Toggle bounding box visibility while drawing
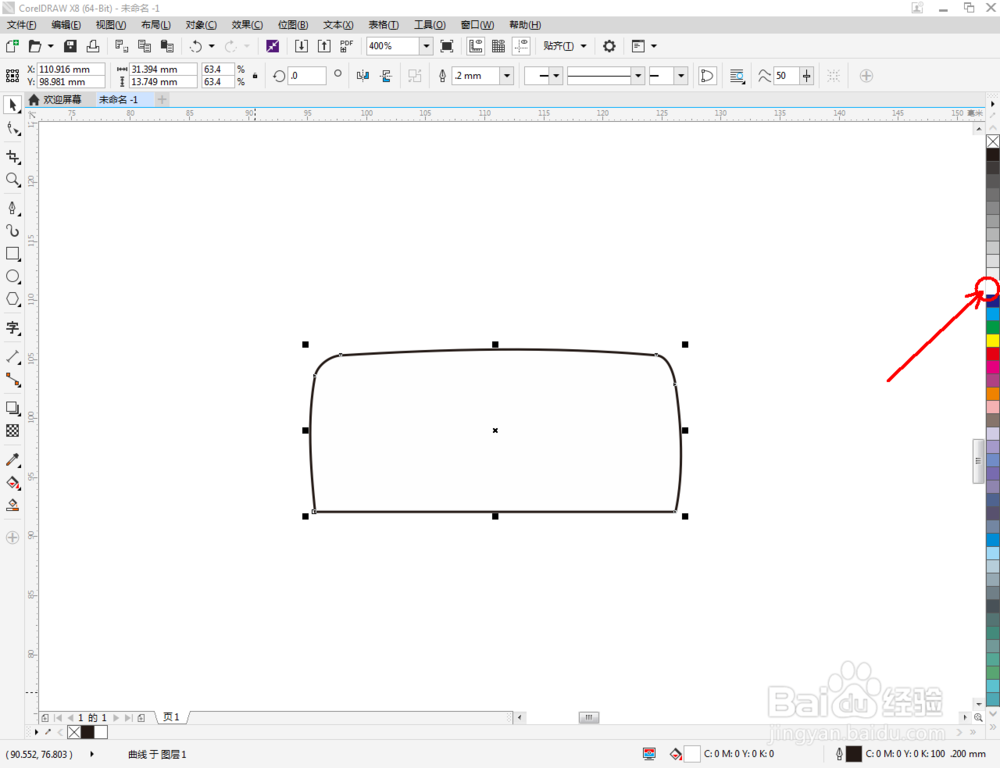The width and height of the screenshot is (1000, 768). point(833,76)
